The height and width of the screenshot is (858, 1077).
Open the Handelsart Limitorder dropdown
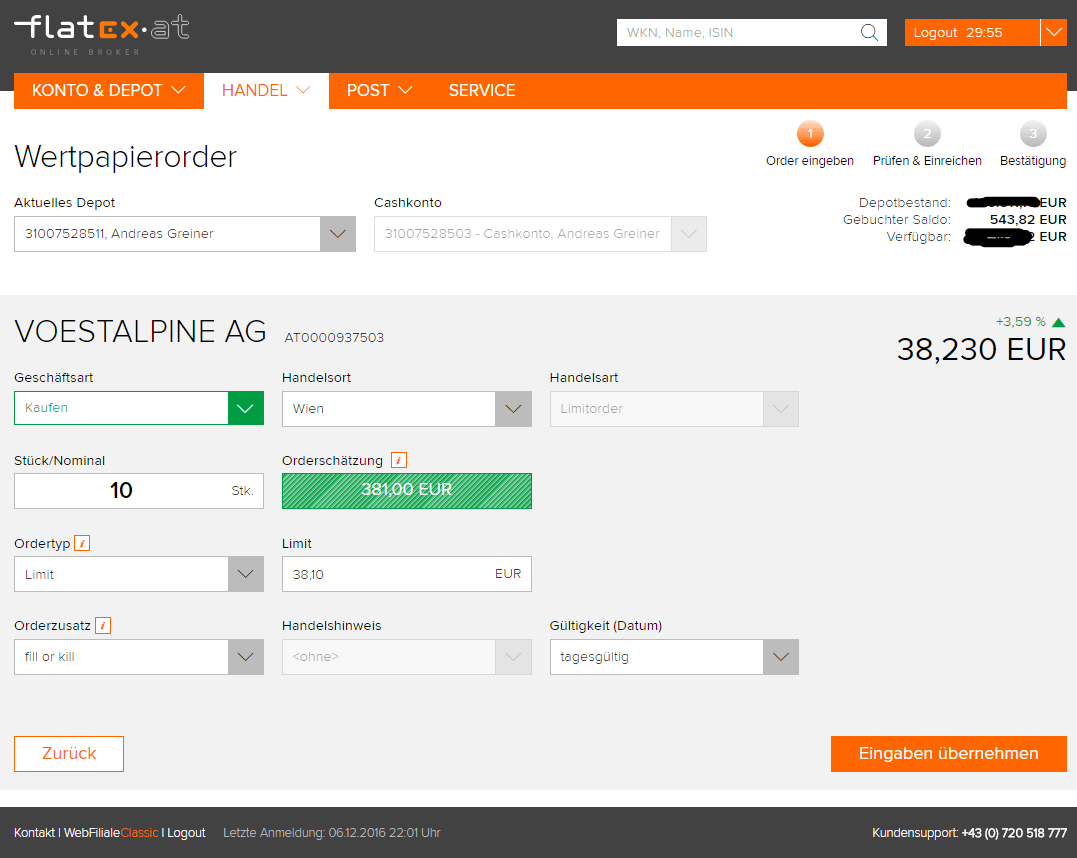pos(674,409)
